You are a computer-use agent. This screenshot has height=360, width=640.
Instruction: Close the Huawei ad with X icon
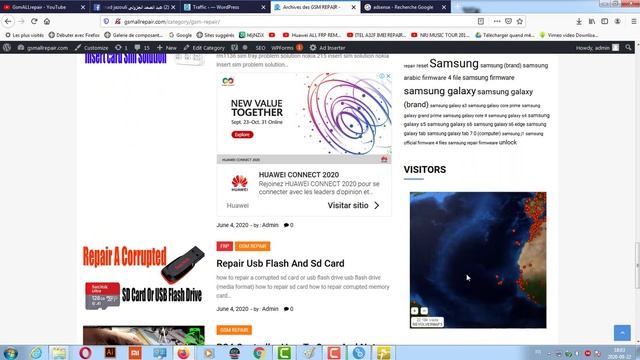pos(388,76)
